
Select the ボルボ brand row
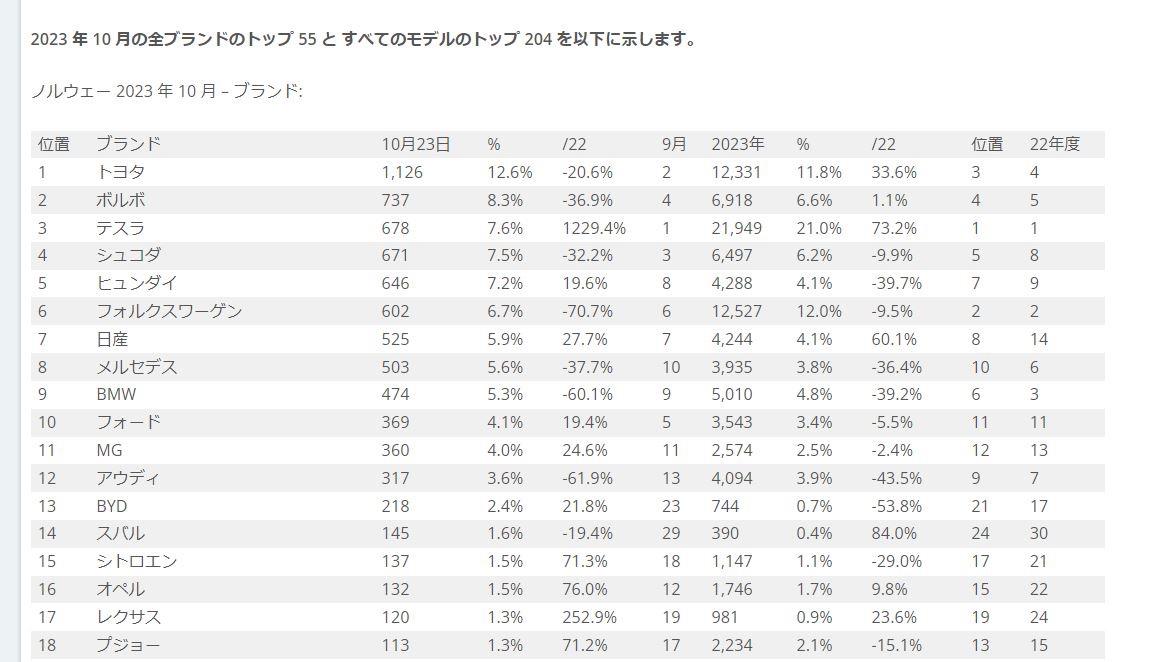(x=568, y=200)
